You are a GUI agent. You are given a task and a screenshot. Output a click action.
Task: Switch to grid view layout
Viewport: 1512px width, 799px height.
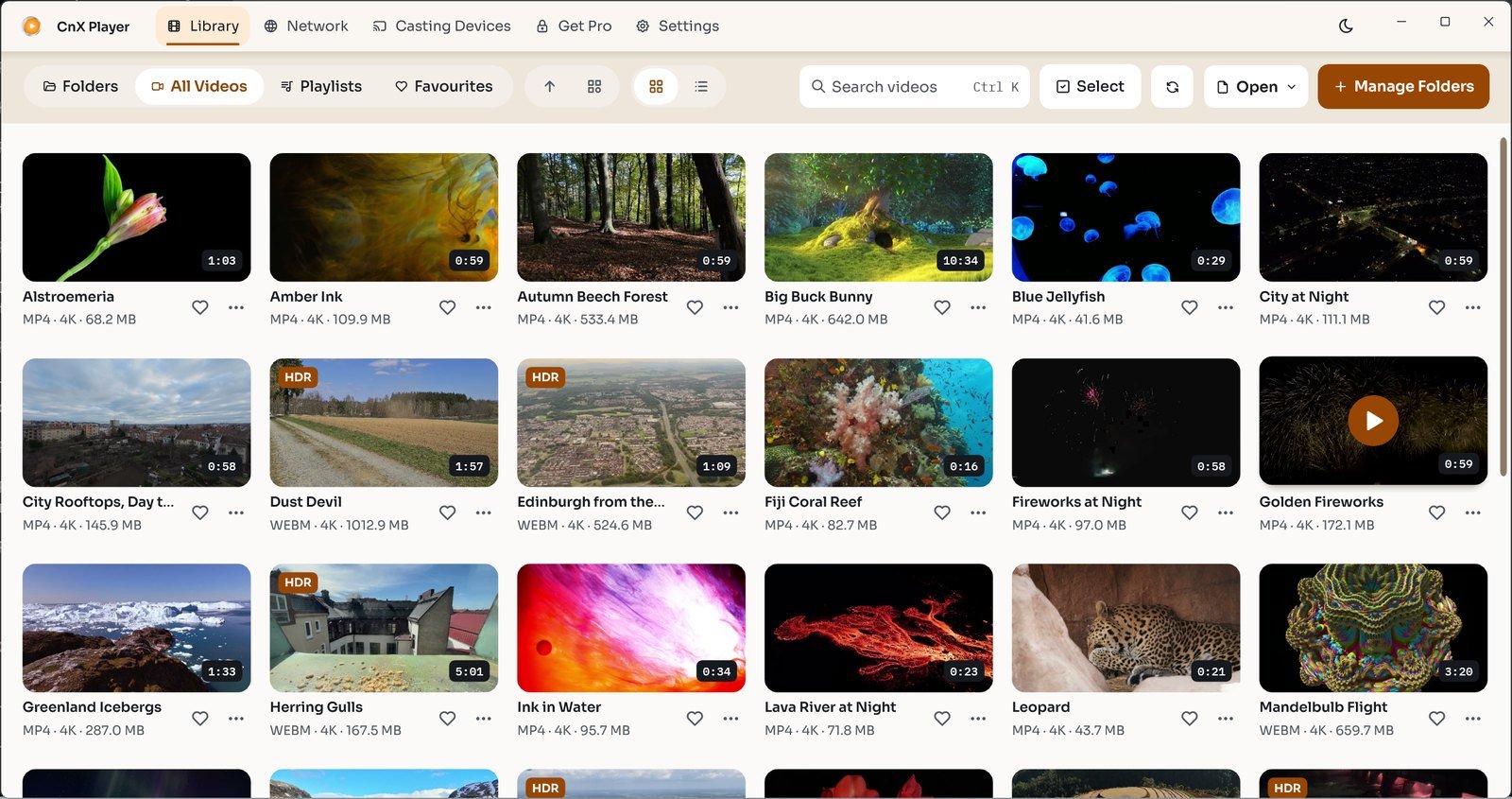(x=656, y=86)
